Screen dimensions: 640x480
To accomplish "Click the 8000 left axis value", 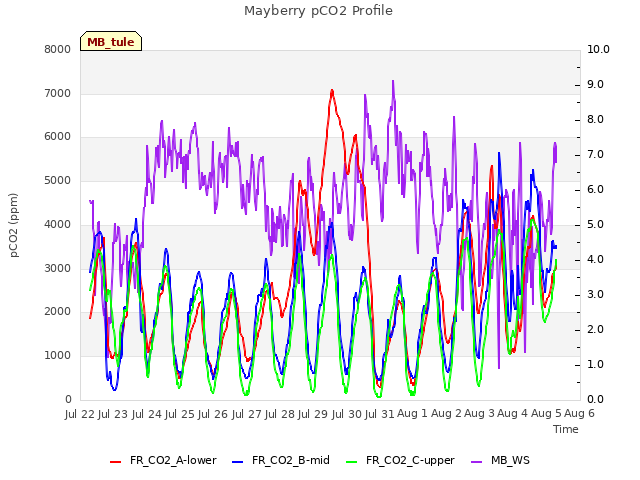I will pos(58,49).
